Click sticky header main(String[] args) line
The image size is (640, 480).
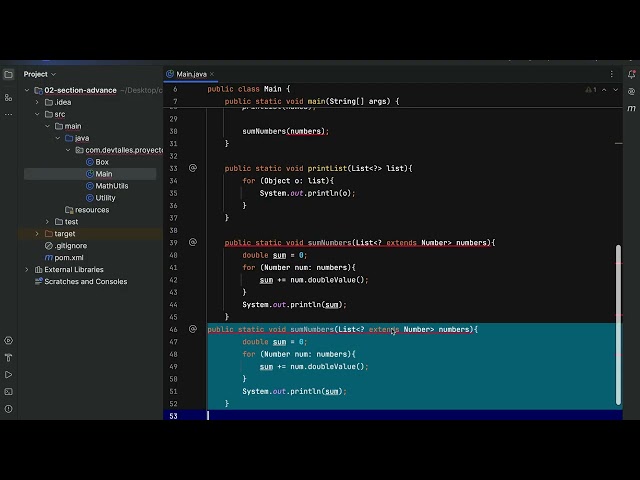coord(312,101)
